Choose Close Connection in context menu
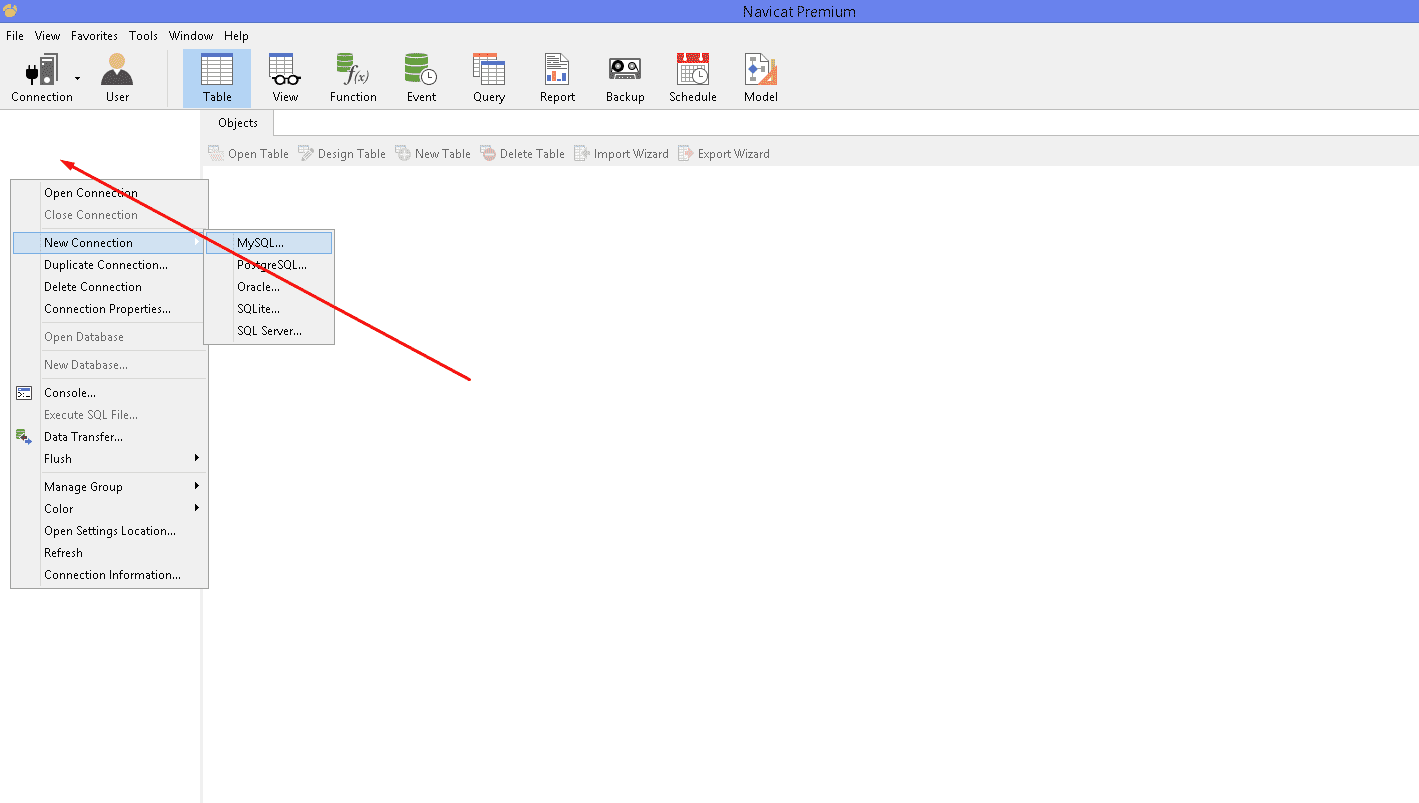The width and height of the screenshot is (1419, 803). pyautogui.click(x=109, y=215)
